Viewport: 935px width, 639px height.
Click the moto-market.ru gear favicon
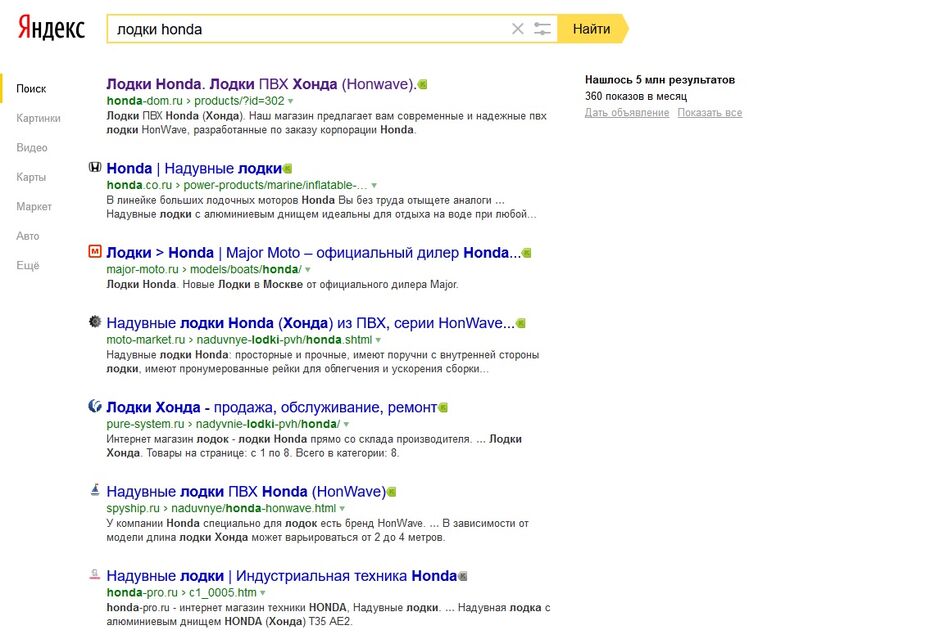tap(95, 321)
